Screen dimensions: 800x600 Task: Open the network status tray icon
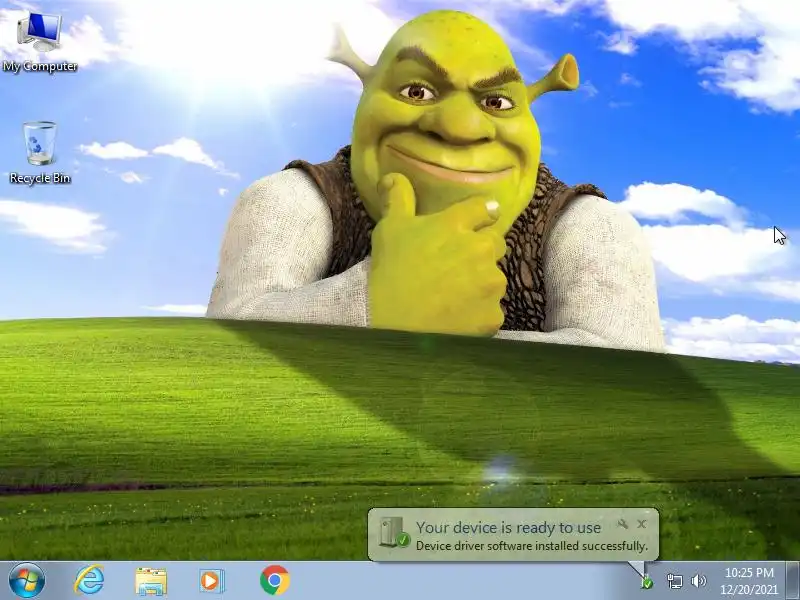pos(675,581)
